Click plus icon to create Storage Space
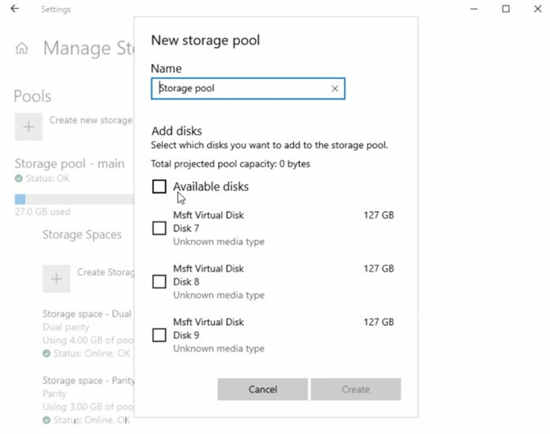The height and width of the screenshot is (434, 550). click(56, 279)
